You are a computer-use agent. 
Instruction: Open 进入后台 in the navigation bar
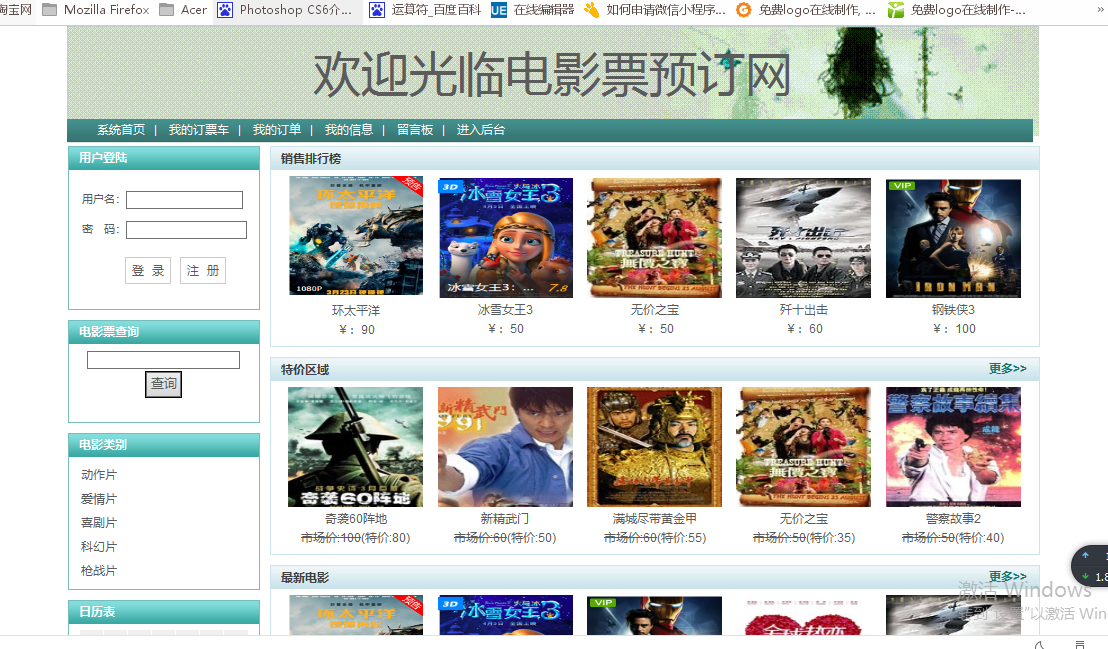pos(481,130)
